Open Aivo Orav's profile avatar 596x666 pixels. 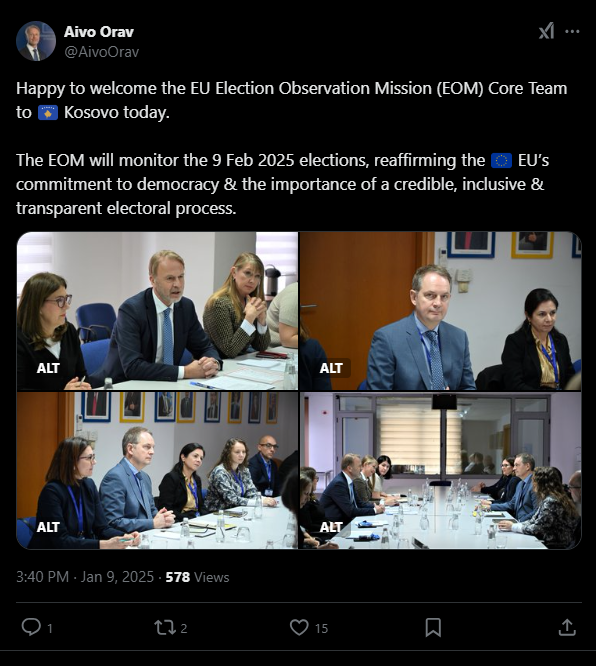tap(36, 41)
